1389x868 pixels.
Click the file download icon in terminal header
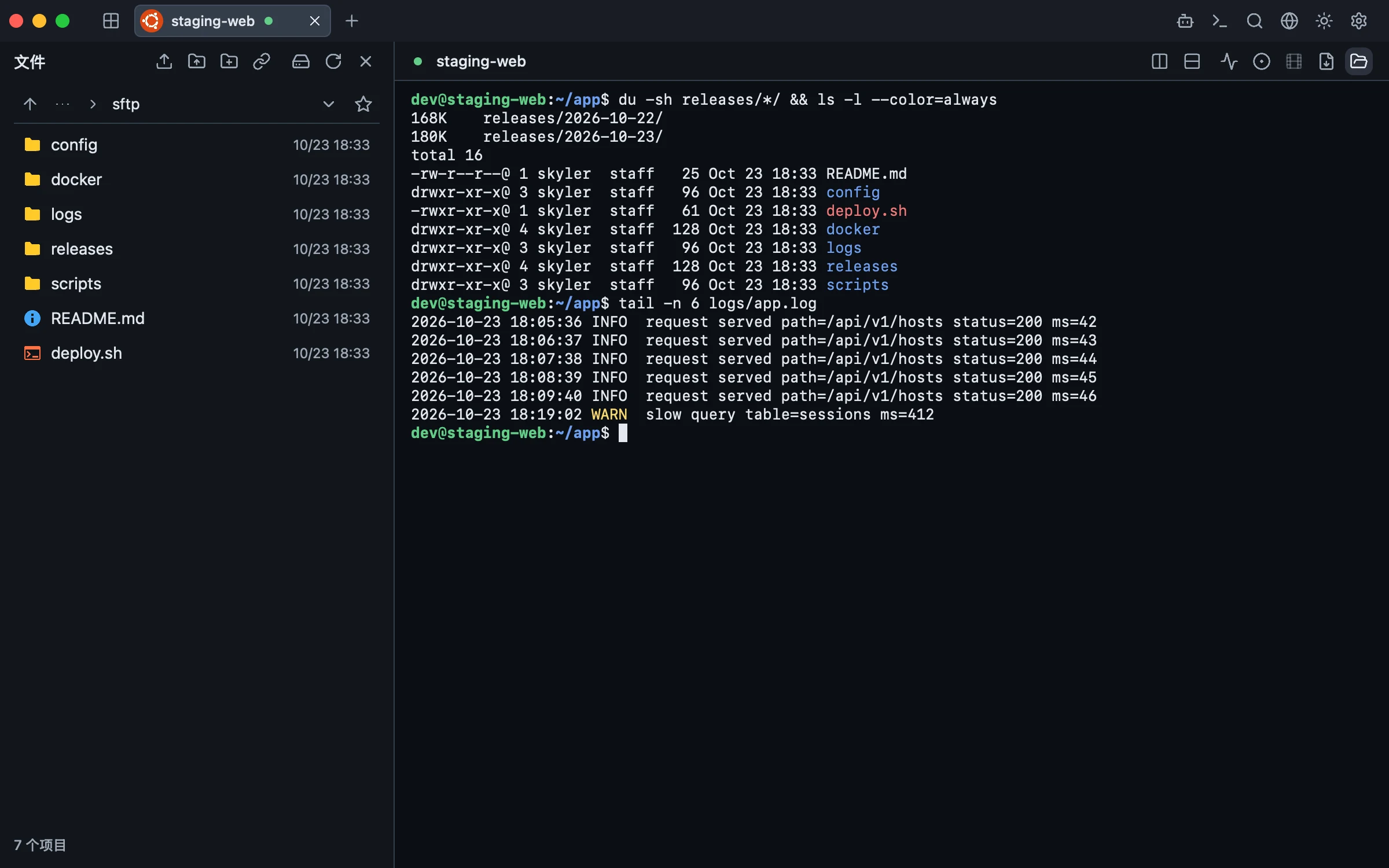1326,61
